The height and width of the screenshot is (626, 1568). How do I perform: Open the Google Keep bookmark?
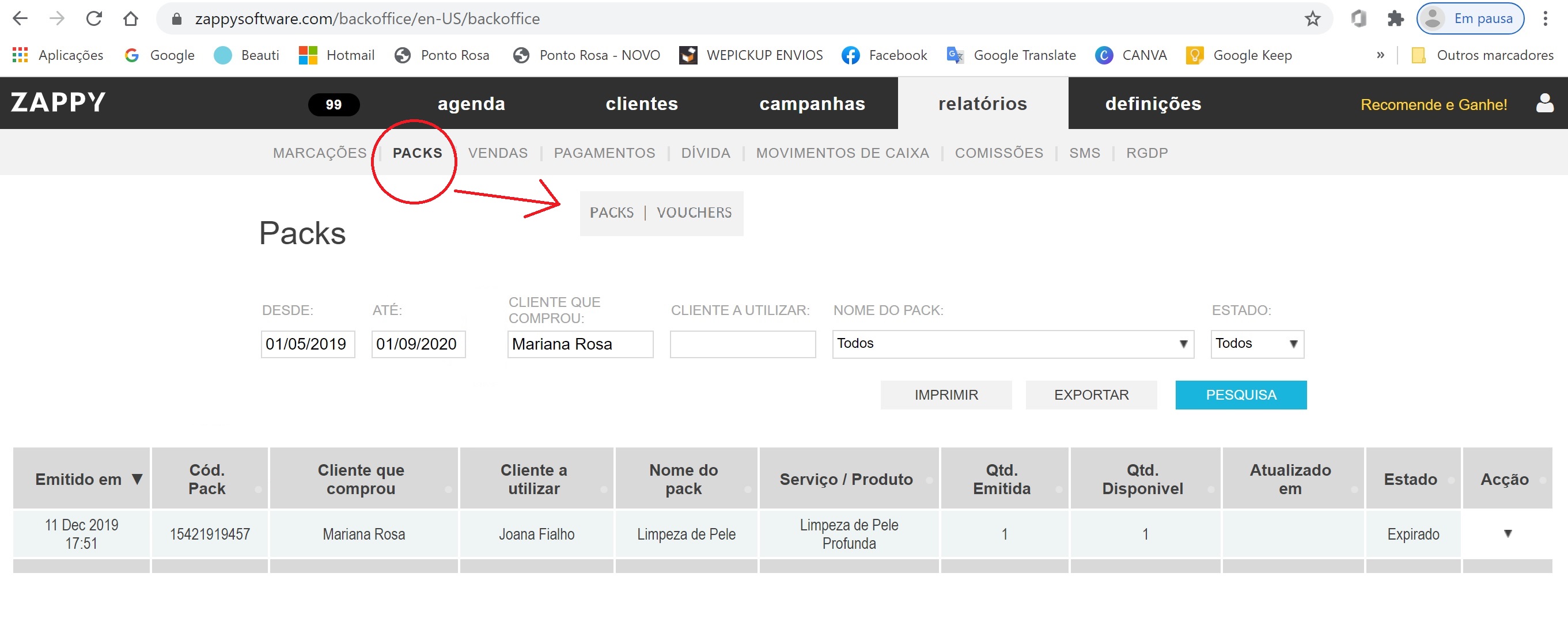pos(1239,55)
